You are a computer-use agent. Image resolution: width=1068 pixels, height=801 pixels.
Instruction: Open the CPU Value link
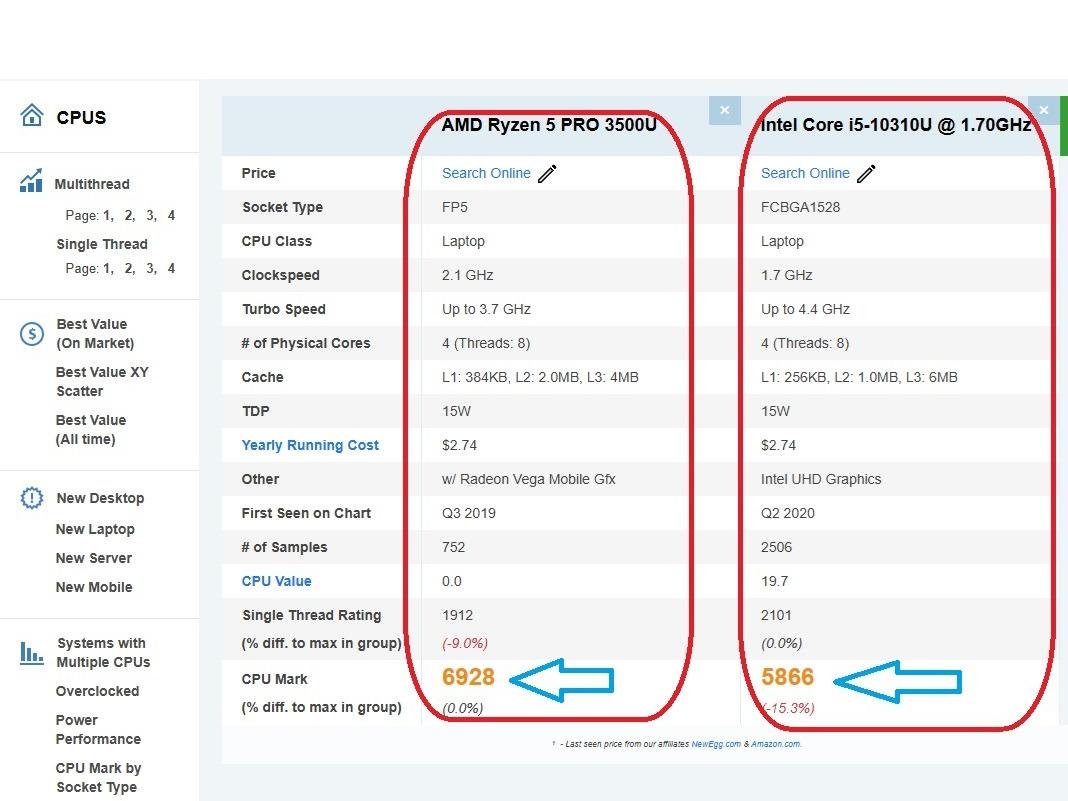coord(276,581)
